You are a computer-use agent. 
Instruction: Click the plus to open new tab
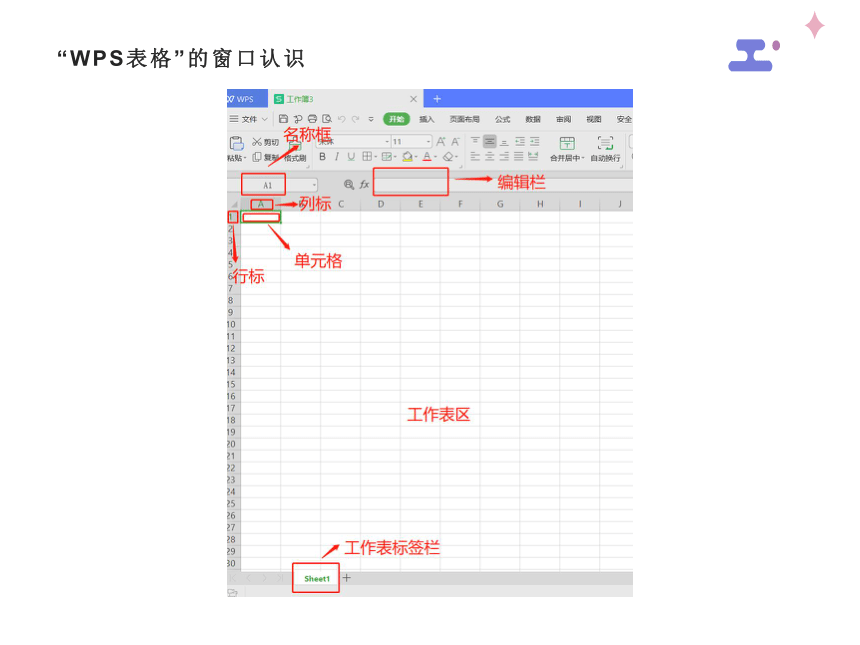437,99
